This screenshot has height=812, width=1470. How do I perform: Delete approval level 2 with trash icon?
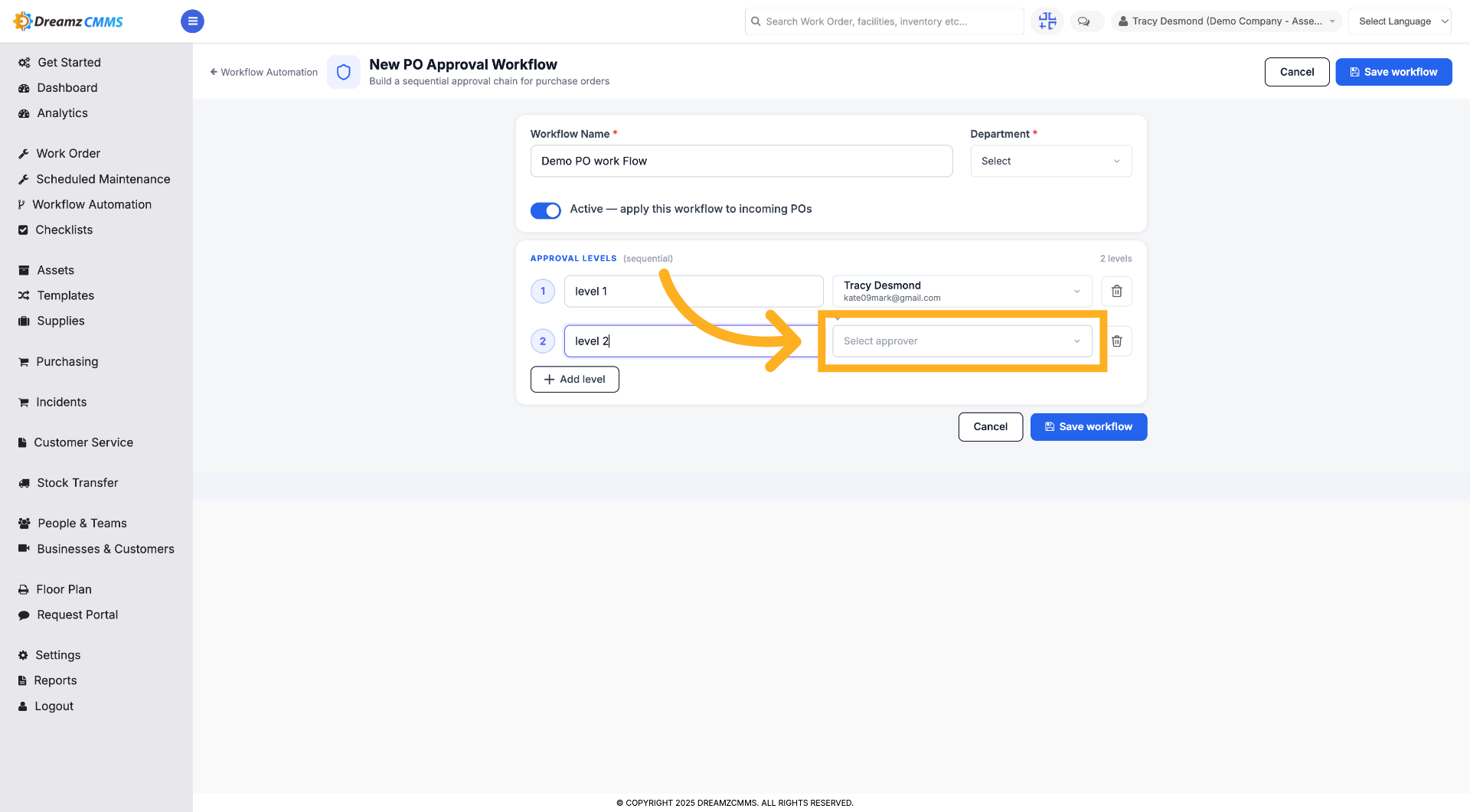(x=1117, y=341)
